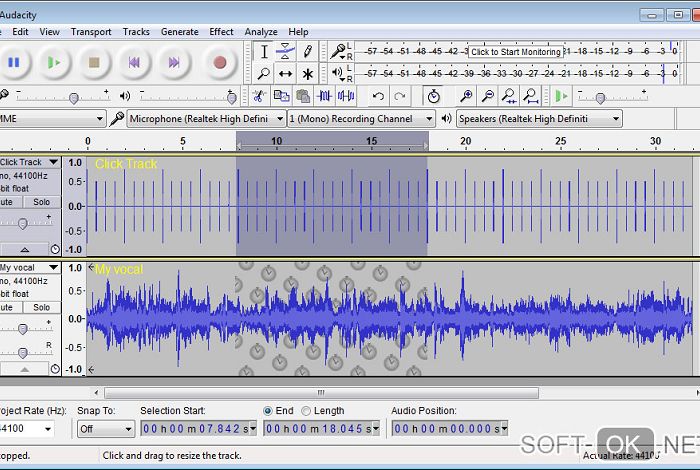Skip to End of the project
Image resolution: width=700 pixels, height=470 pixels.
click(x=174, y=62)
